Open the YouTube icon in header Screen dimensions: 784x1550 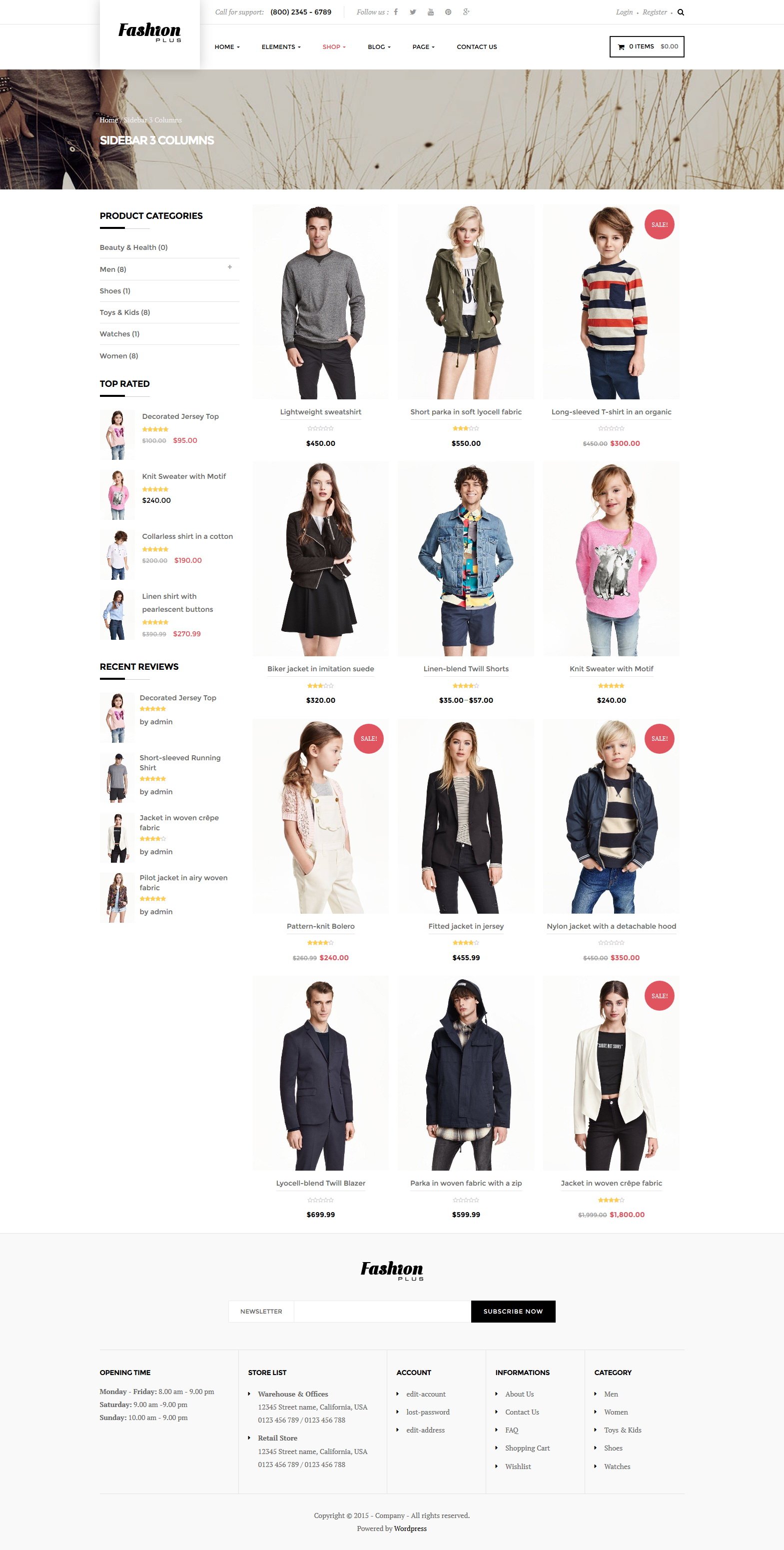430,12
